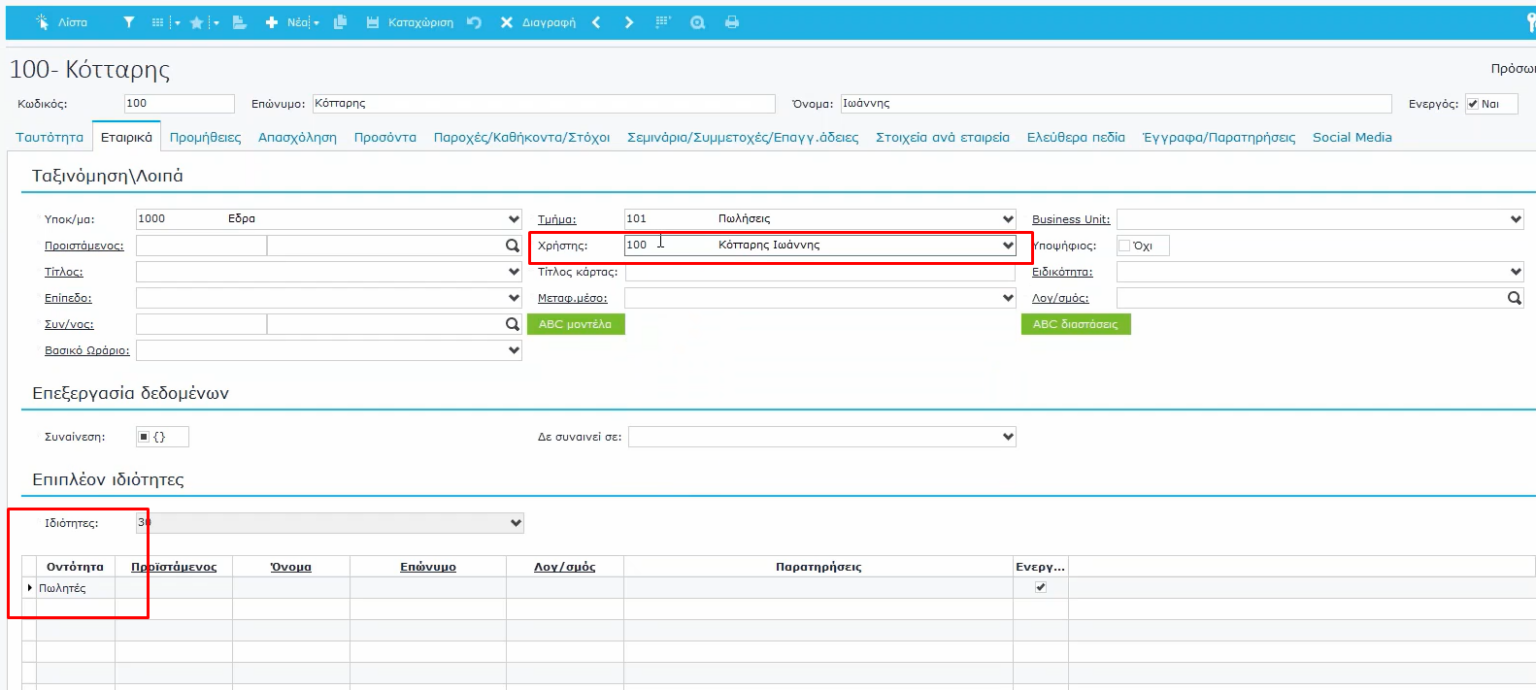Open the Υποκ/μα dropdown
The image size is (1536, 690).
(514, 219)
